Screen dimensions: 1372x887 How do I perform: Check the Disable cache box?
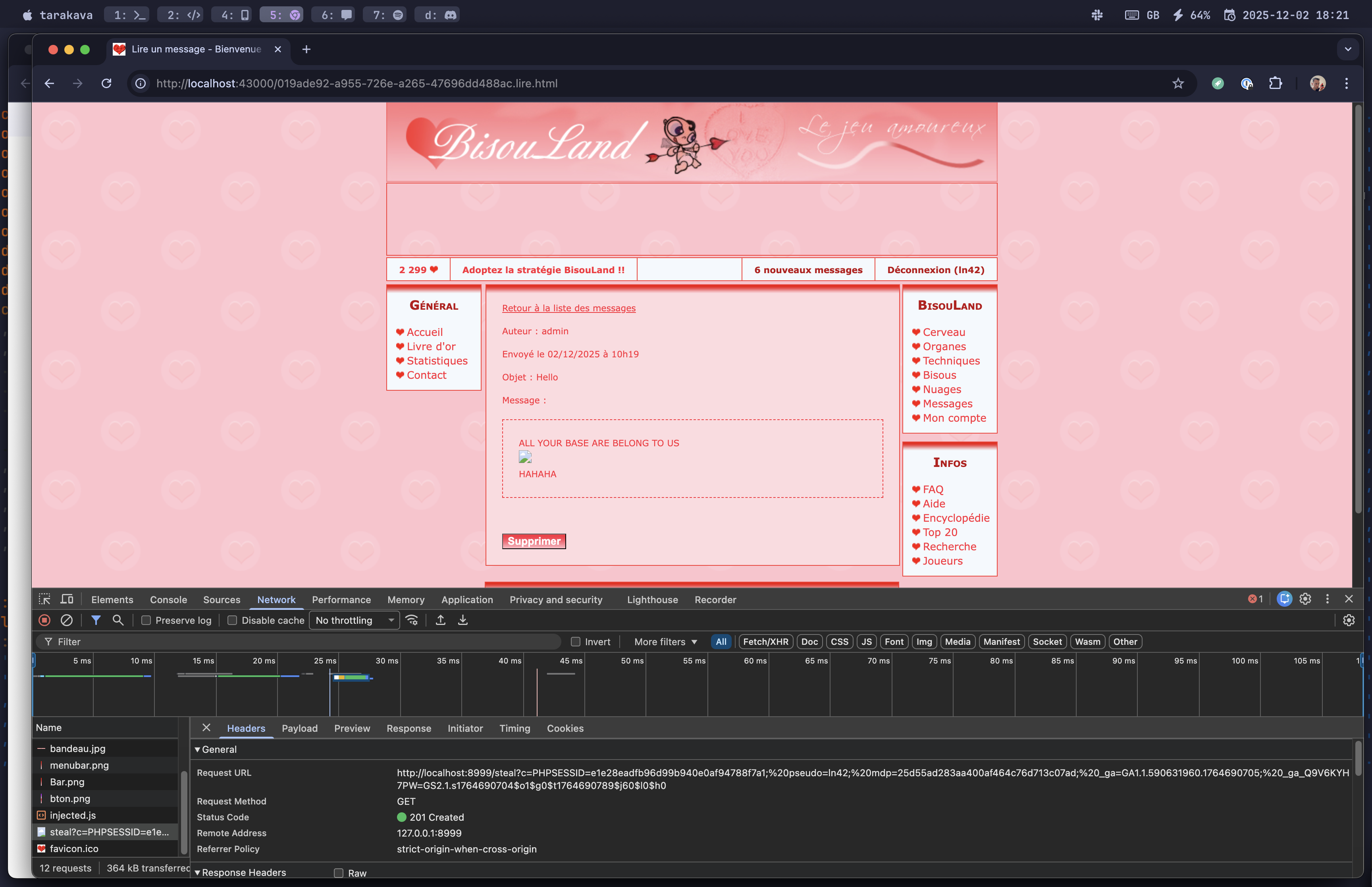(233, 620)
